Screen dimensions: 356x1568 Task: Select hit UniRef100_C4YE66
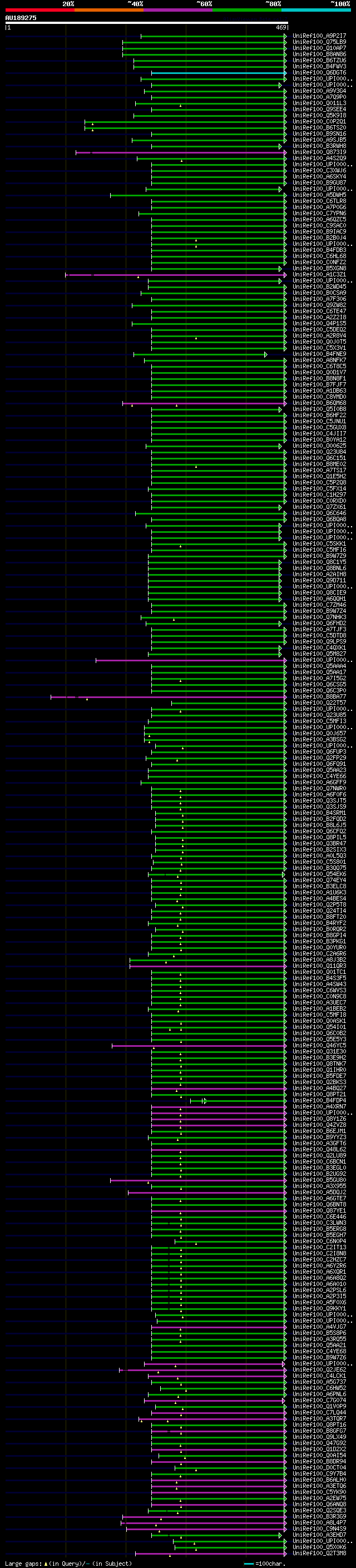pos(319,776)
